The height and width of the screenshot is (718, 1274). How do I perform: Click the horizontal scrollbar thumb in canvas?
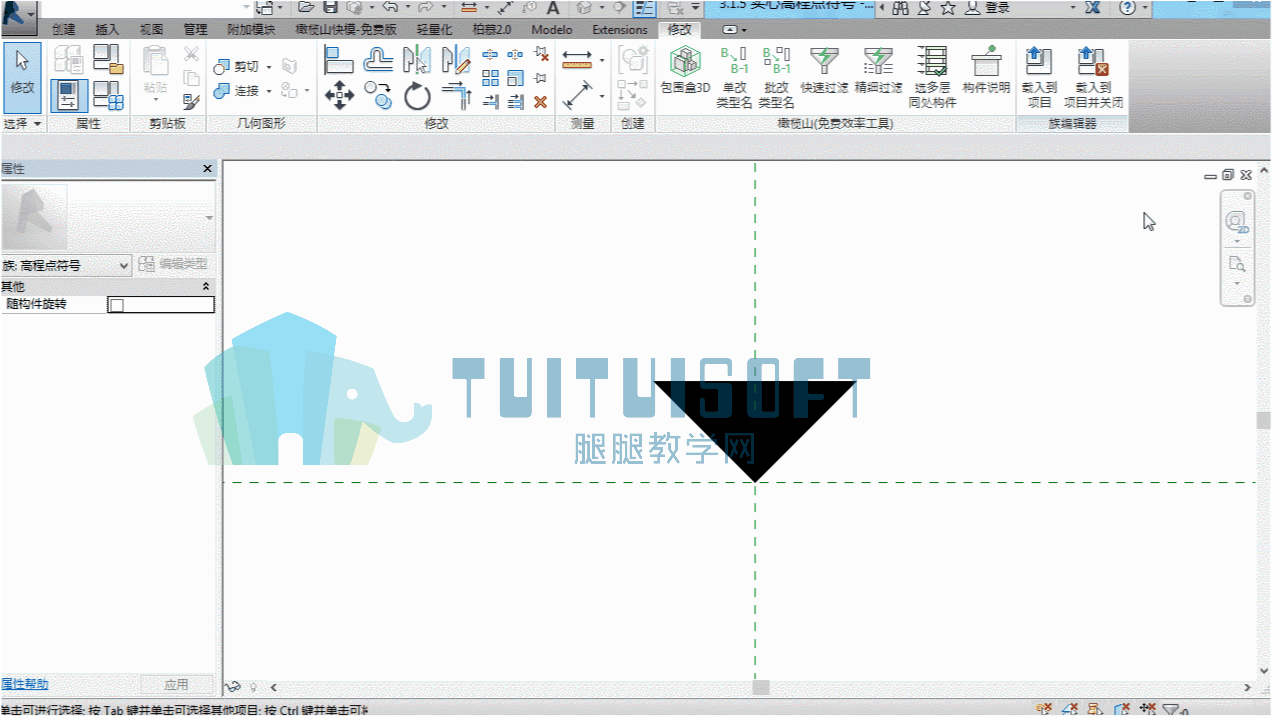coord(761,688)
